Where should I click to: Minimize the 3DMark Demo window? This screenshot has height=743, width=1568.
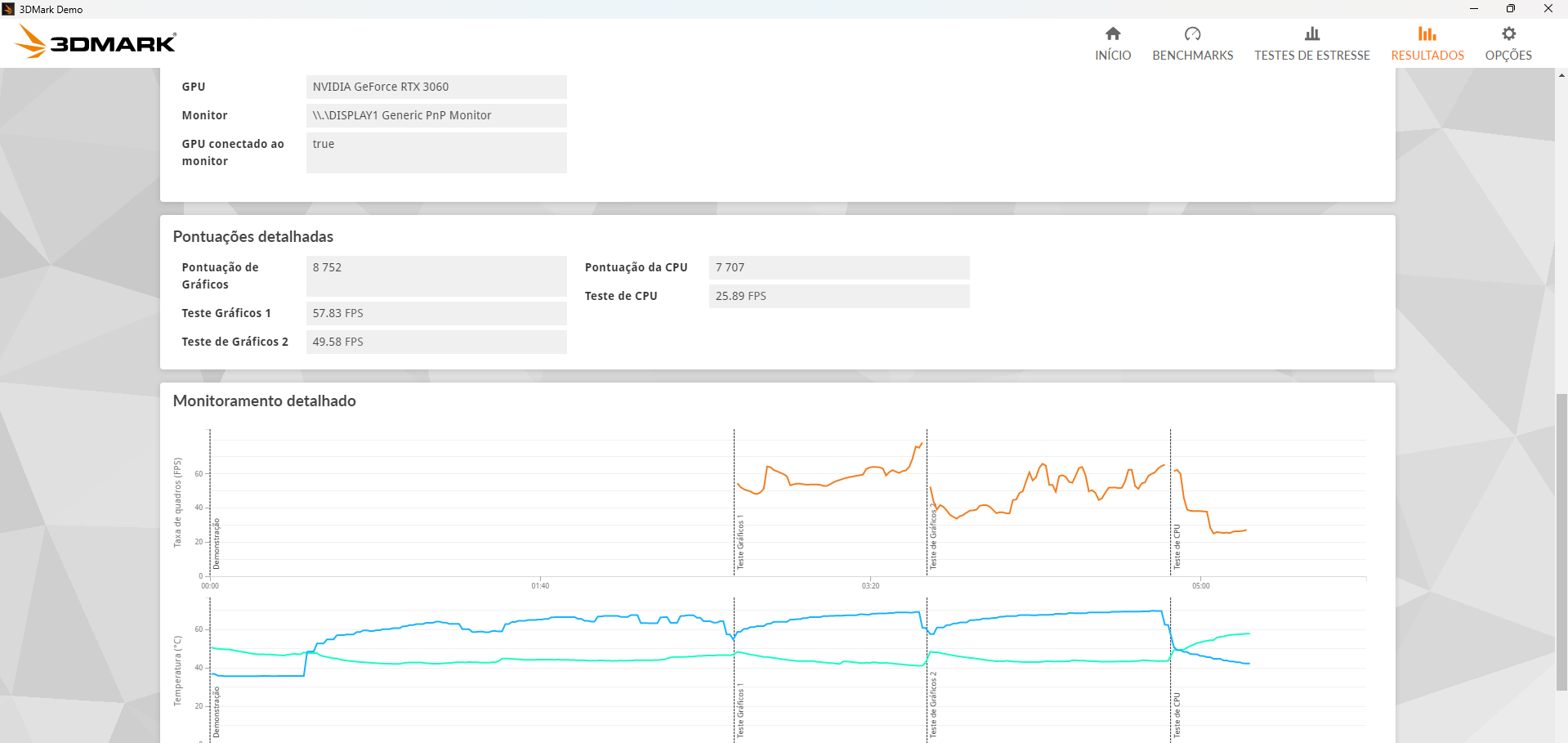coord(1474,9)
